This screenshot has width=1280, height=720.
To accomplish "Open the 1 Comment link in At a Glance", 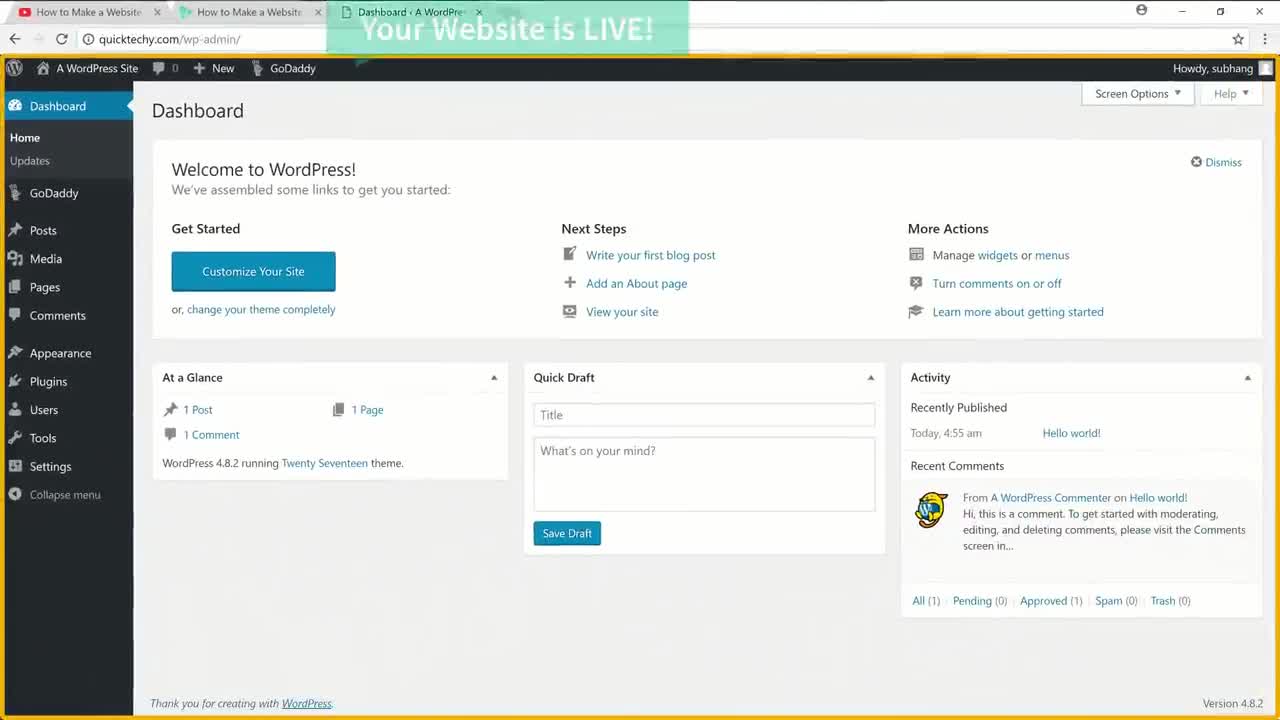I will (x=211, y=435).
